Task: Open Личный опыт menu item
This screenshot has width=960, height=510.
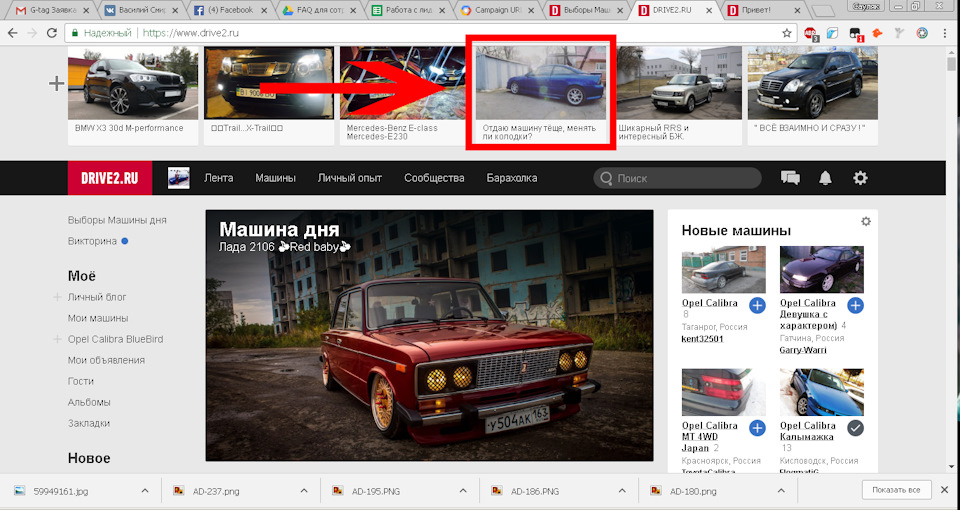Action: pos(350,178)
